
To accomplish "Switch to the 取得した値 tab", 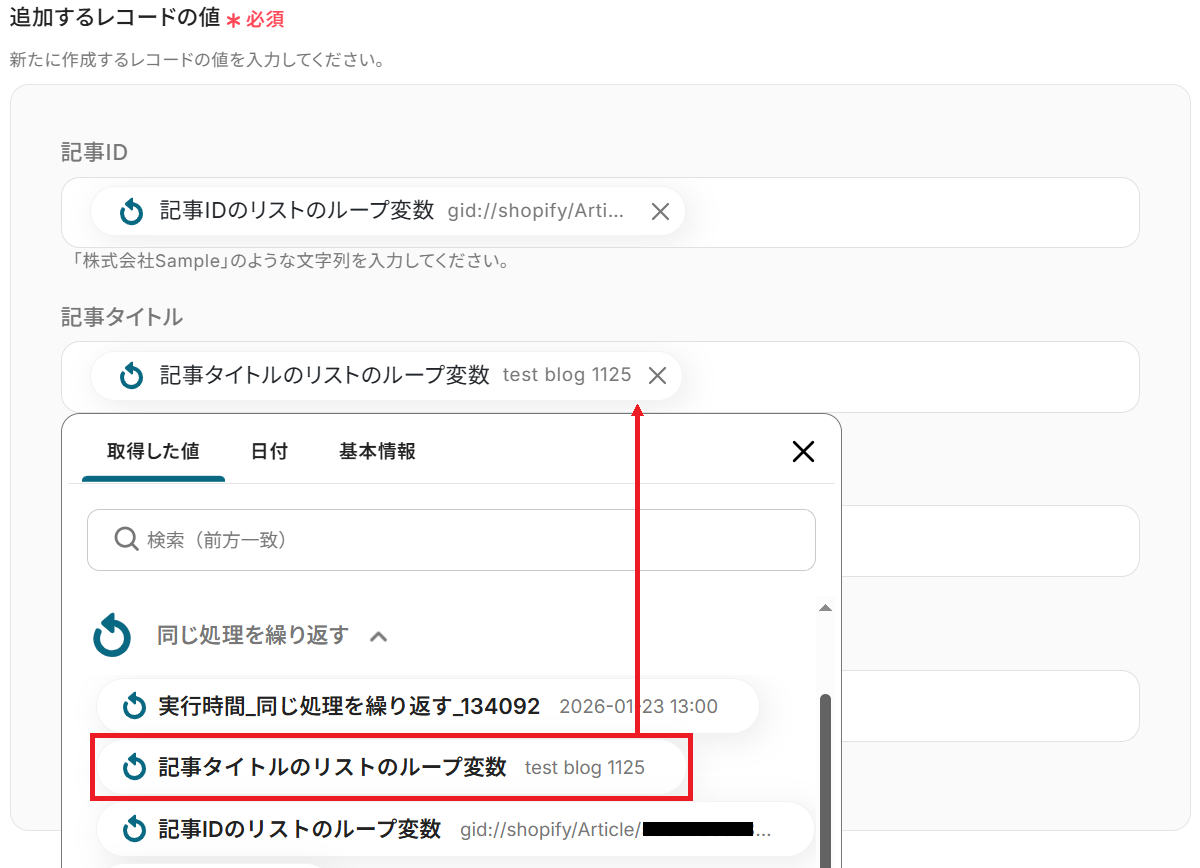I will pyautogui.click(x=153, y=451).
